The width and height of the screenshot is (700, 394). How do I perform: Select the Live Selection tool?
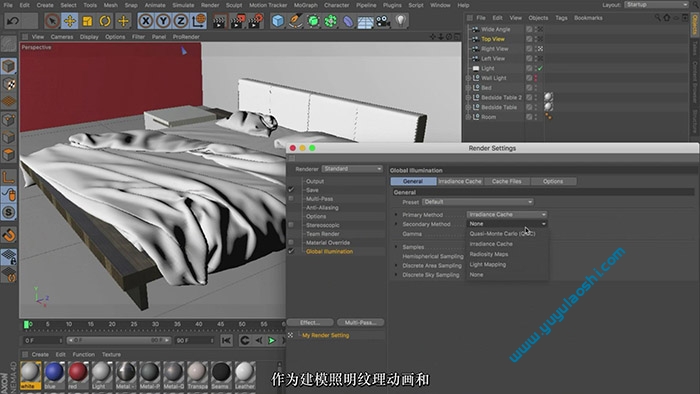pos(52,21)
